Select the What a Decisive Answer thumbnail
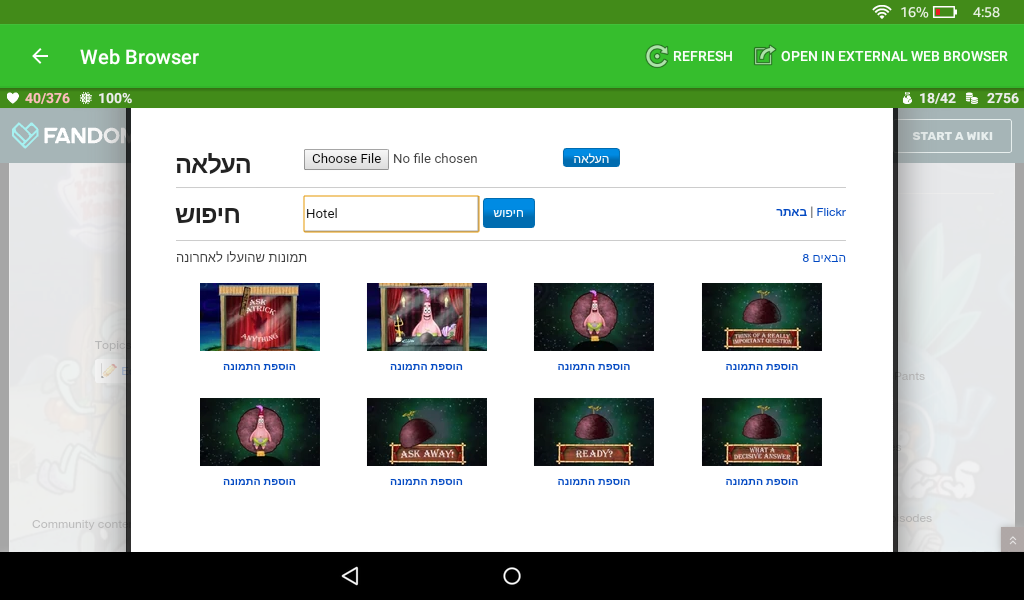The image size is (1024, 600). click(761, 432)
